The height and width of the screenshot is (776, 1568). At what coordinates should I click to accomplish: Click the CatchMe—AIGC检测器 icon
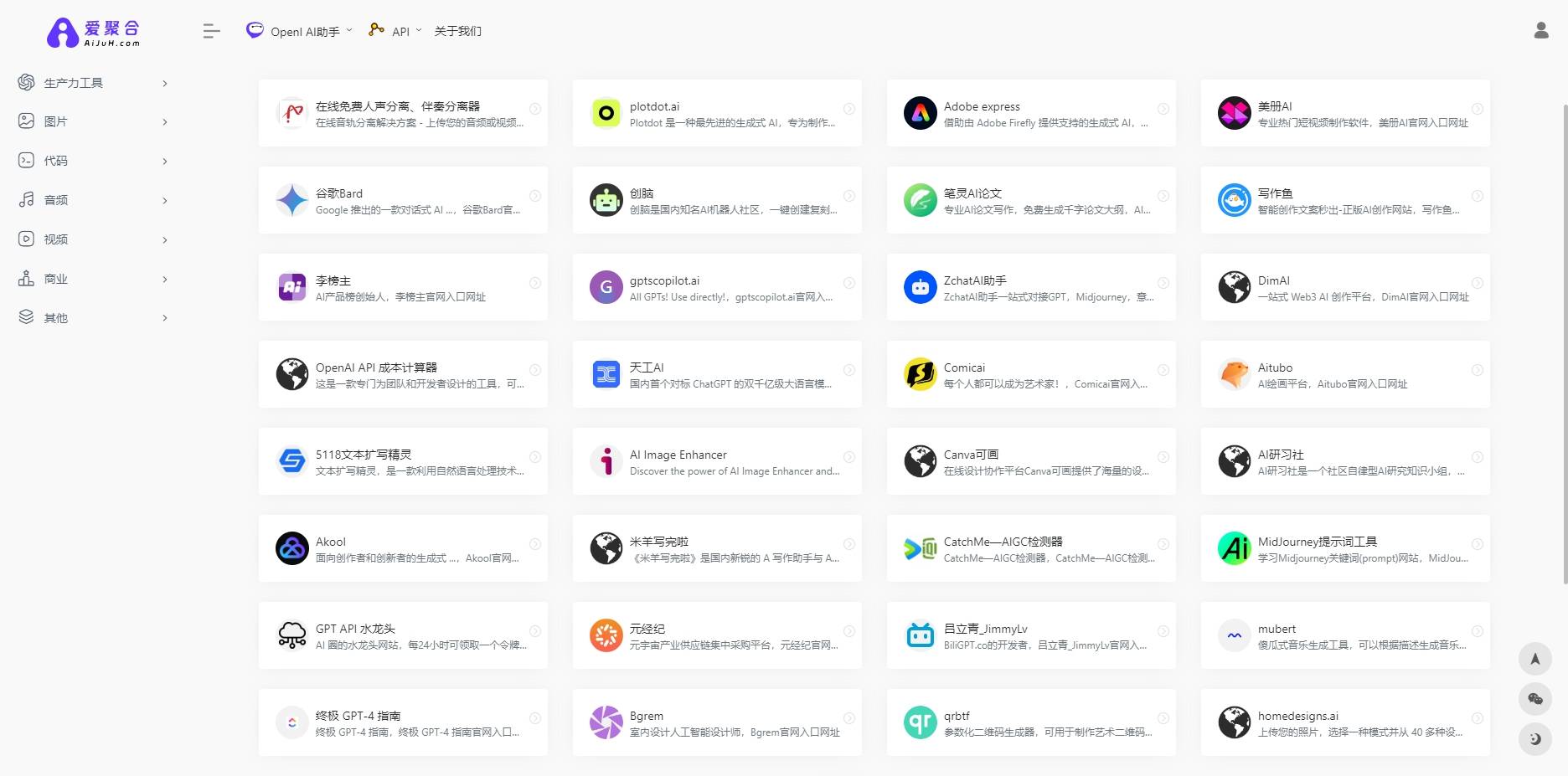(921, 549)
